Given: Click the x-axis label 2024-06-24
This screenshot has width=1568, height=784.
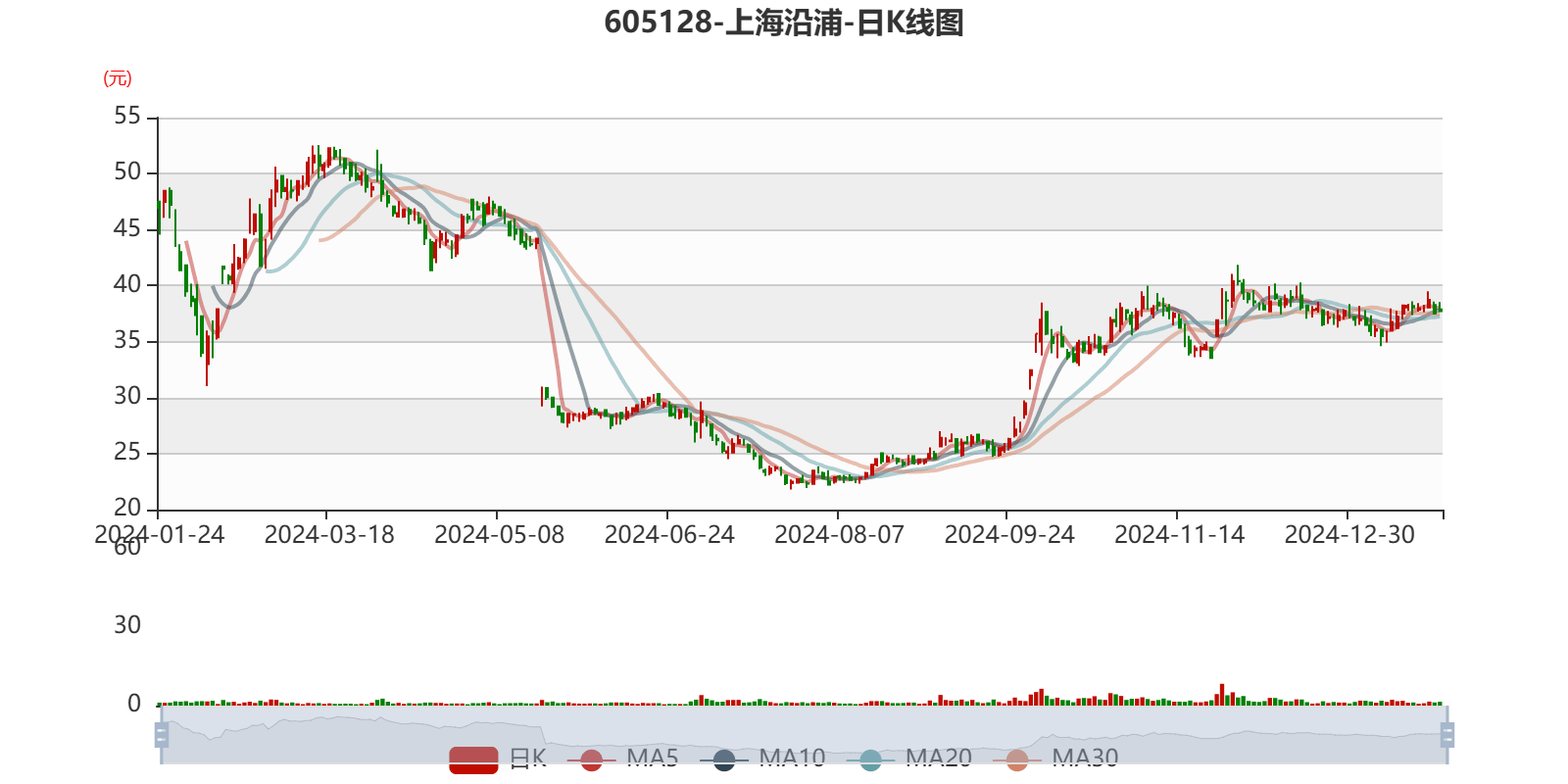Looking at the screenshot, I should [669, 535].
